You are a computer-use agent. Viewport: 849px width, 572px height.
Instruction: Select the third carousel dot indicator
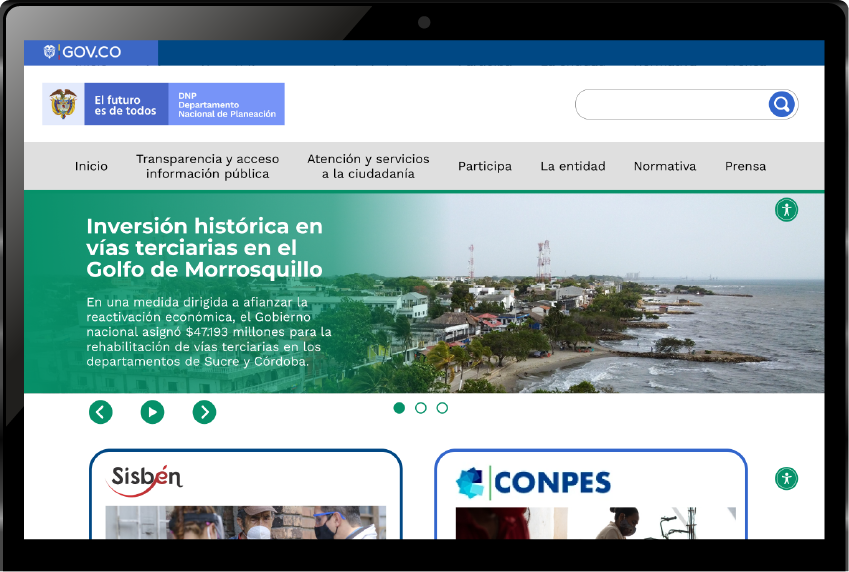(x=442, y=408)
